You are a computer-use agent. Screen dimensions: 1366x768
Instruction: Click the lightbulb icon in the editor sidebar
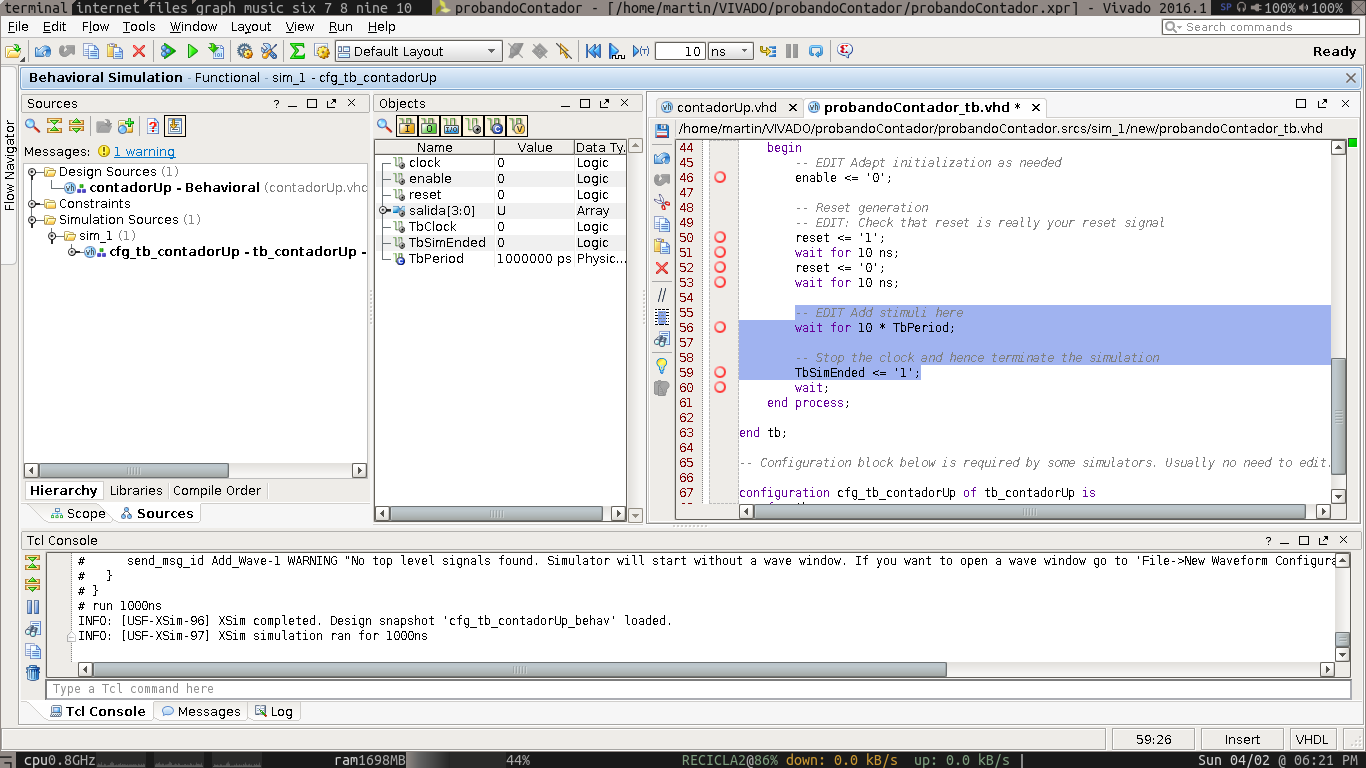pyautogui.click(x=661, y=366)
